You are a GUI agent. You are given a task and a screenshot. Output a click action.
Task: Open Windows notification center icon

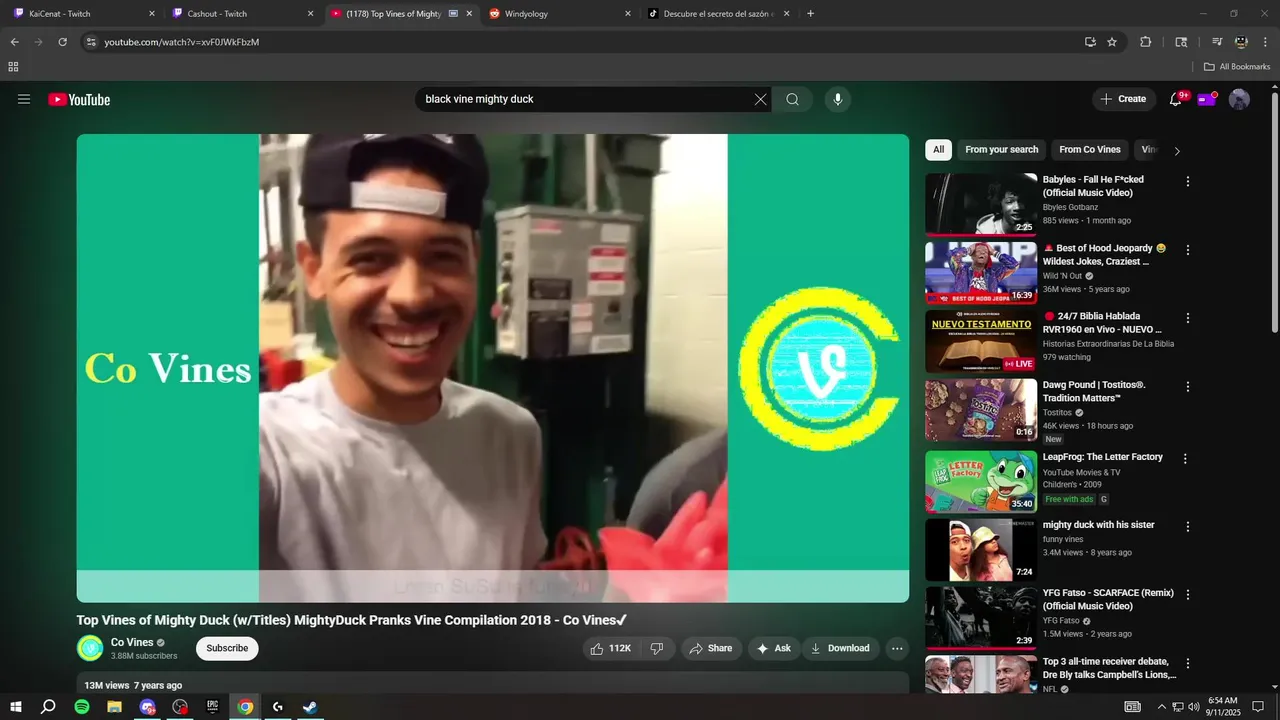pyautogui.click(x=1258, y=707)
